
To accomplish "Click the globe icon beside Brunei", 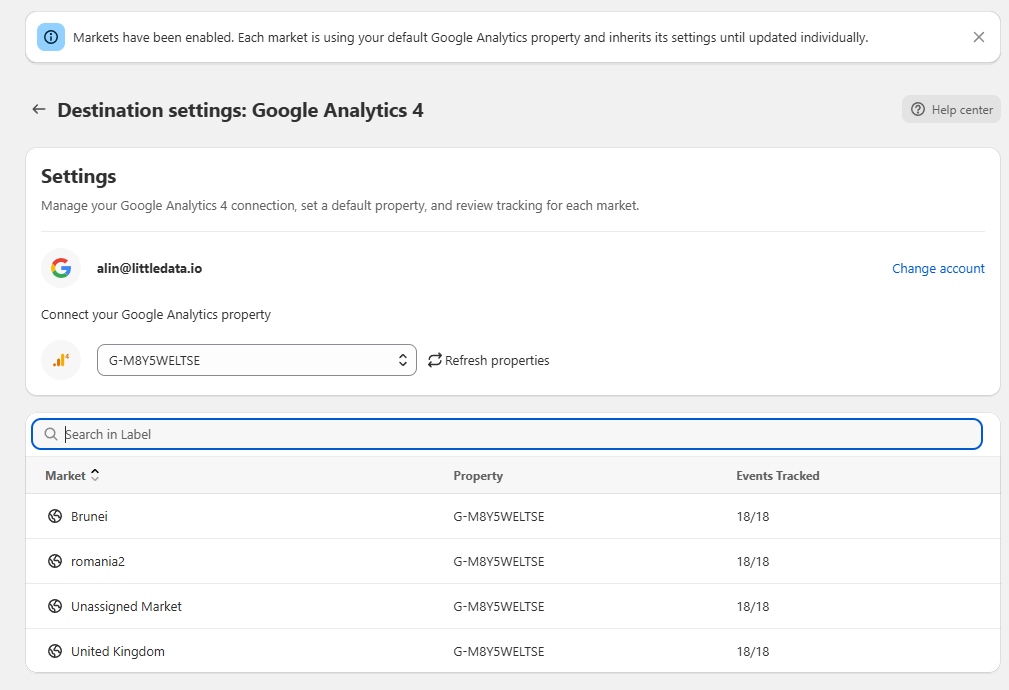I will coord(55,517).
